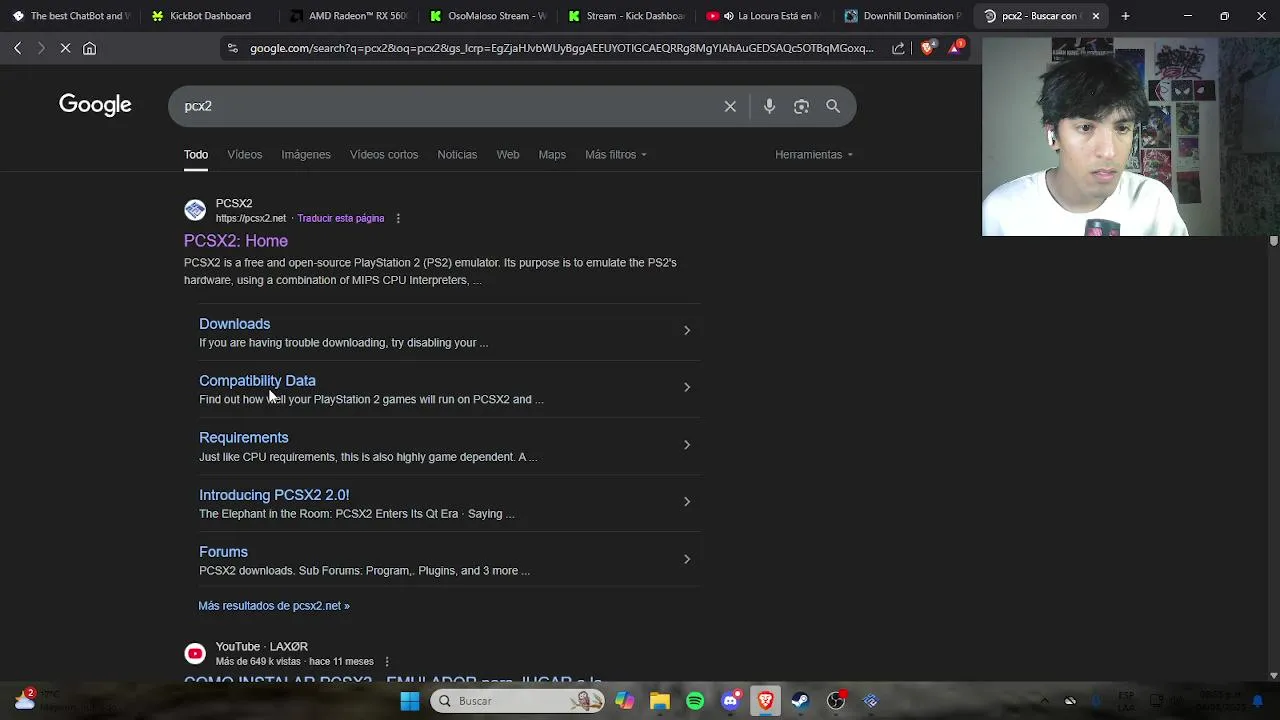Open the Herramientas dropdown
The image size is (1280, 720).
pyautogui.click(x=814, y=154)
